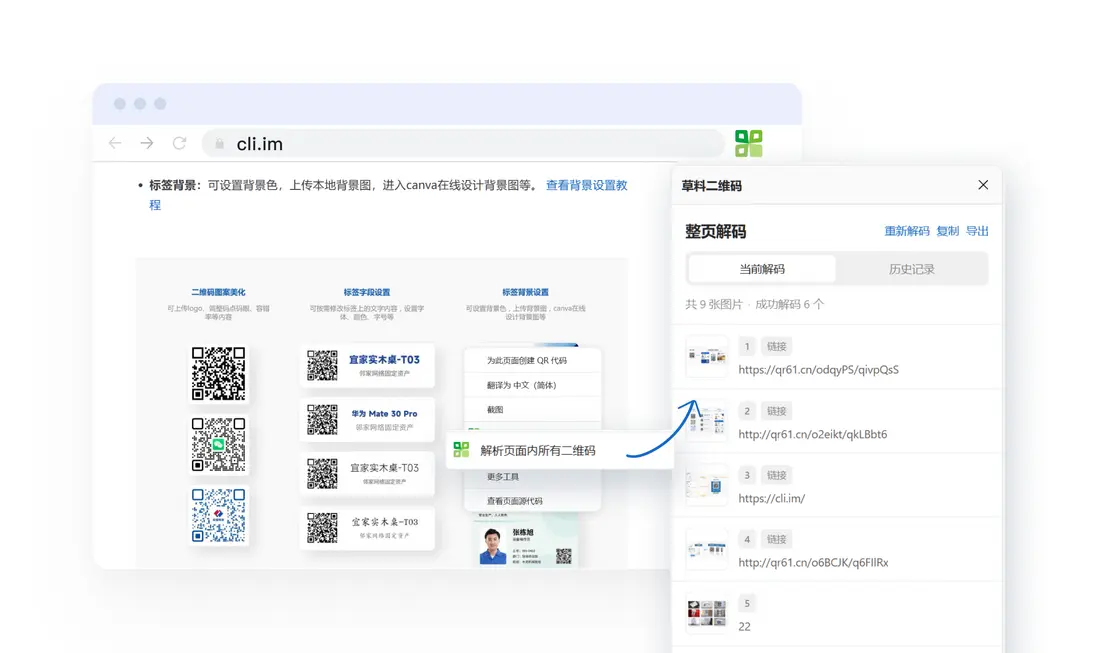Screen dimensions: 1098x653
Task: Click the cli.im address bar
Action: point(463,143)
